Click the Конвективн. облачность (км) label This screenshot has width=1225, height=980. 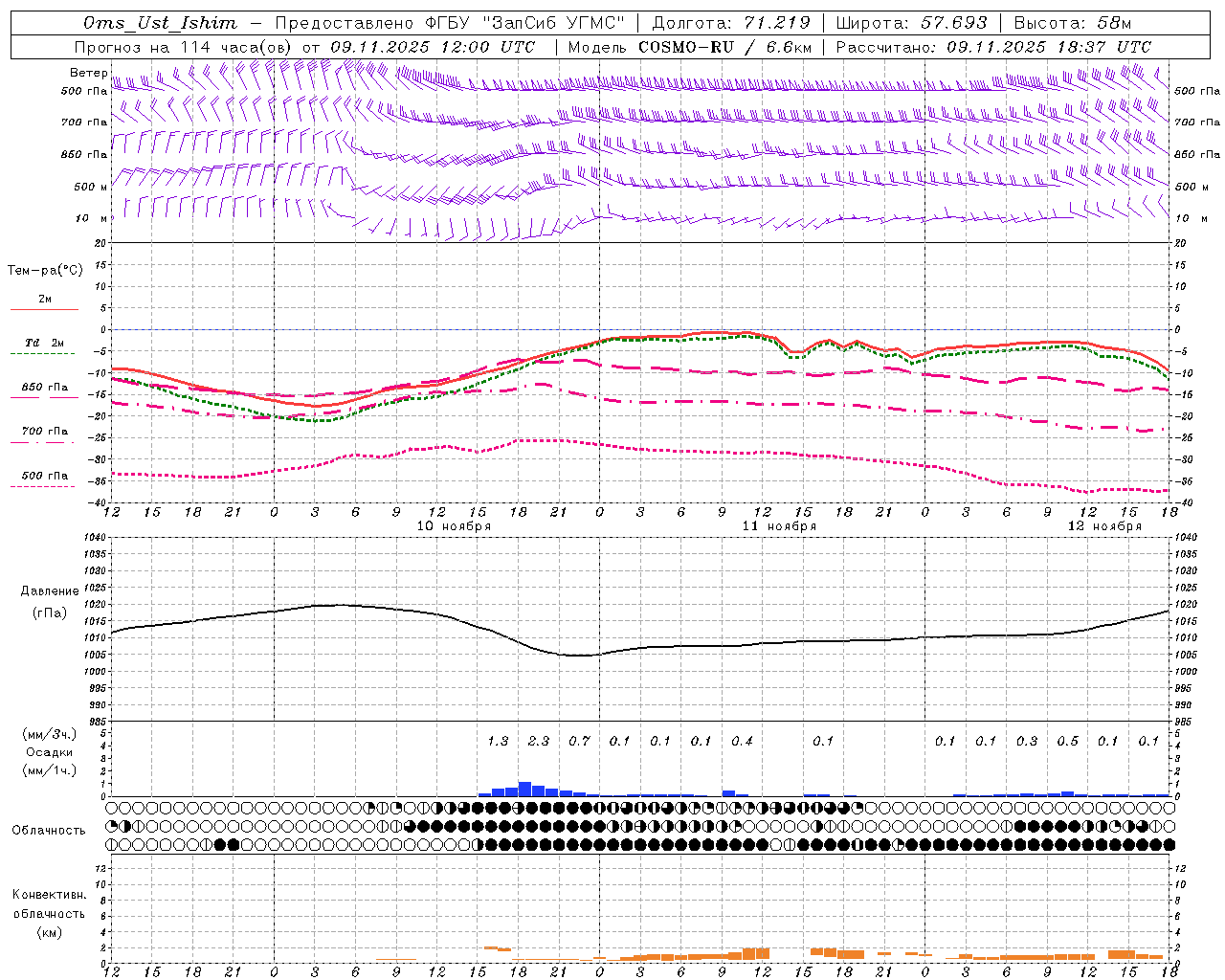point(49,913)
